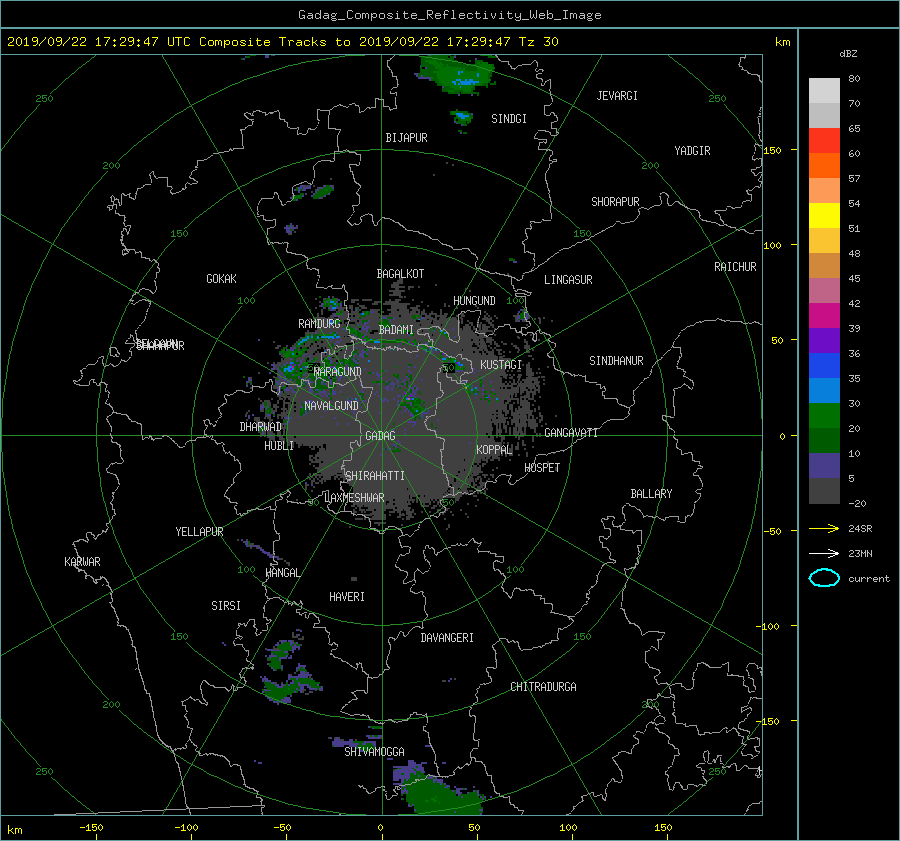Click the HUBLI city label
Image resolution: width=900 pixels, height=841 pixels.
point(279,446)
